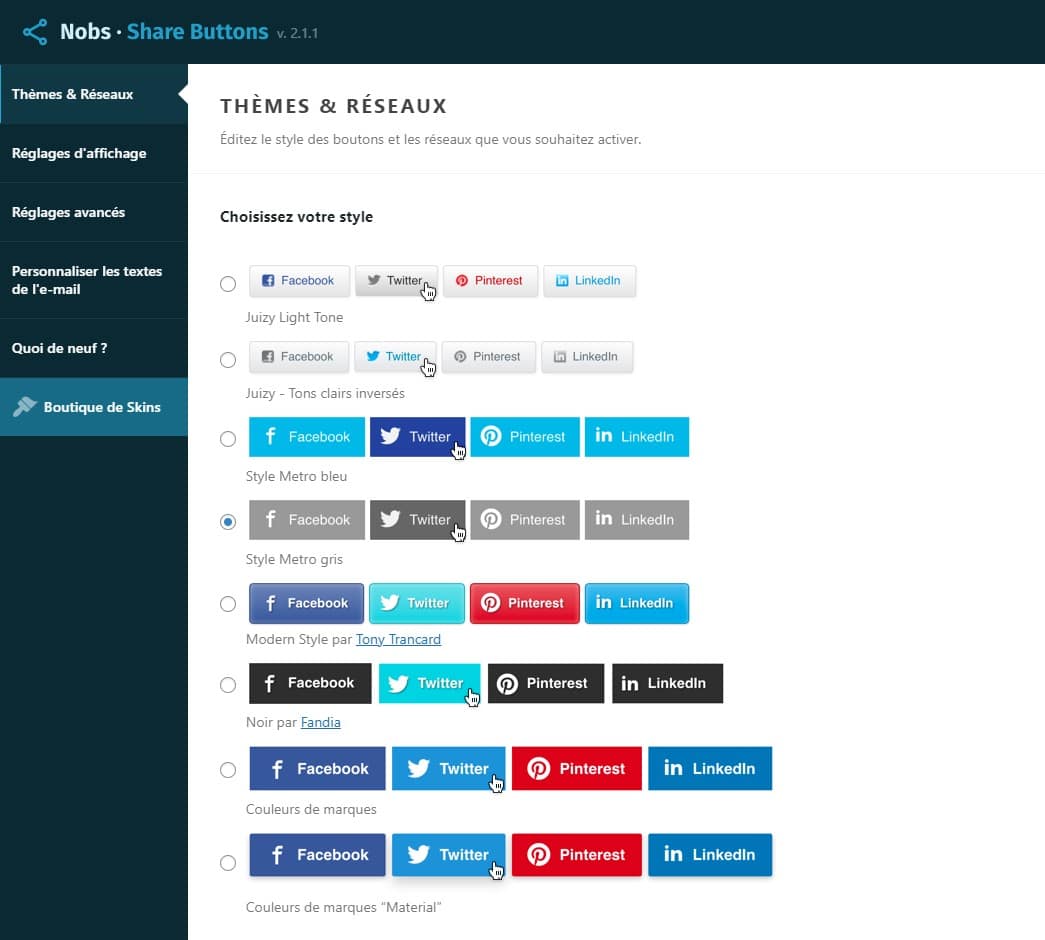This screenshot has height=940, width=1045.
Task: Go to Réglages avancés in sidebar
Action: 68,212
